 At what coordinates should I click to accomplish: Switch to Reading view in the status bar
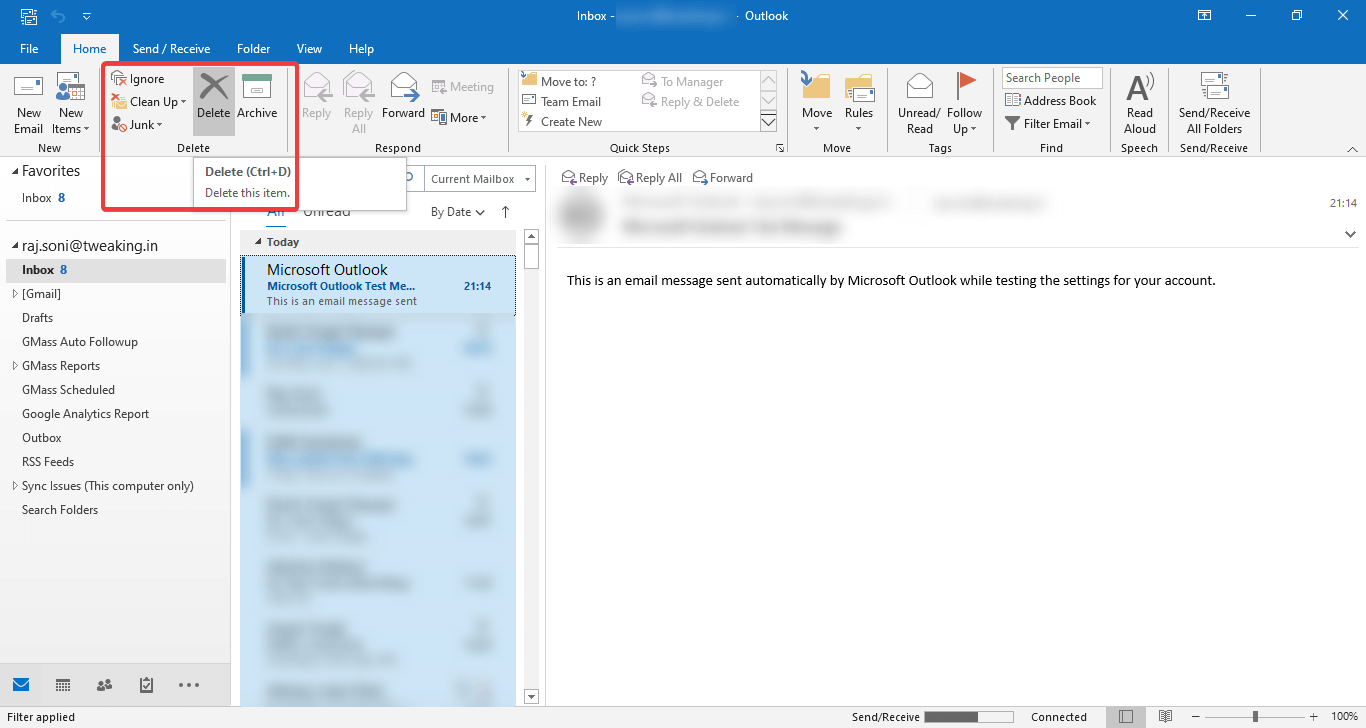tap(1164, 716)
